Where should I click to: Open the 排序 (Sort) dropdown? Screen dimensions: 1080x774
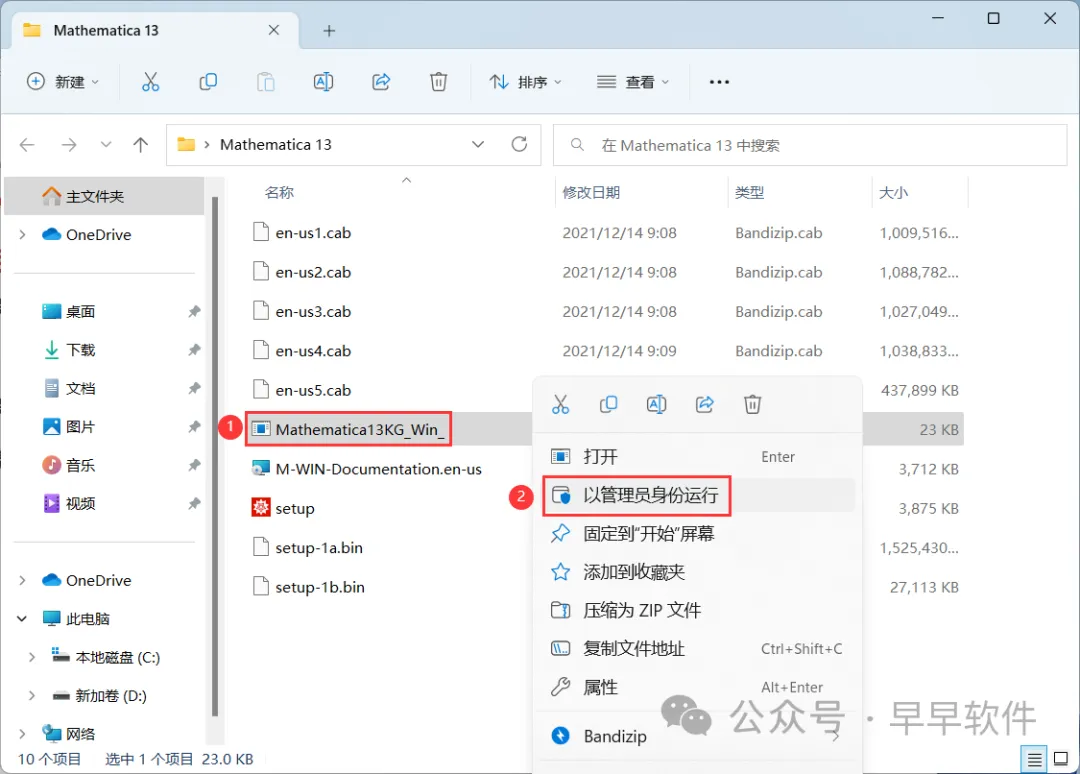click(526, 82)
